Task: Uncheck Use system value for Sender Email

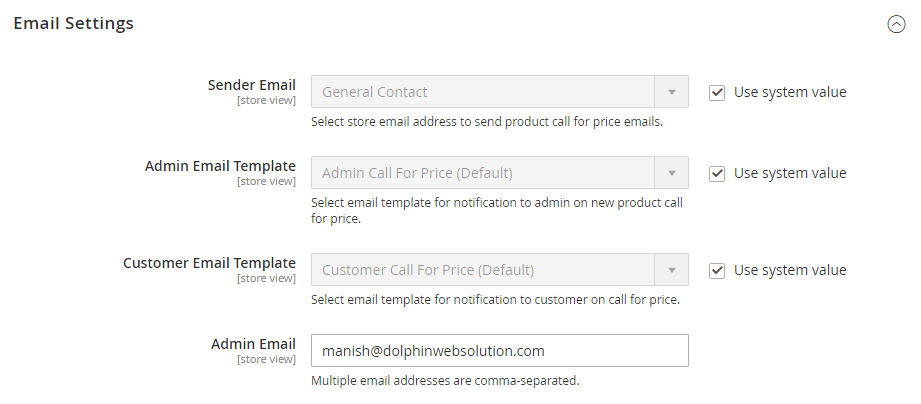Action: coord(717,92)
